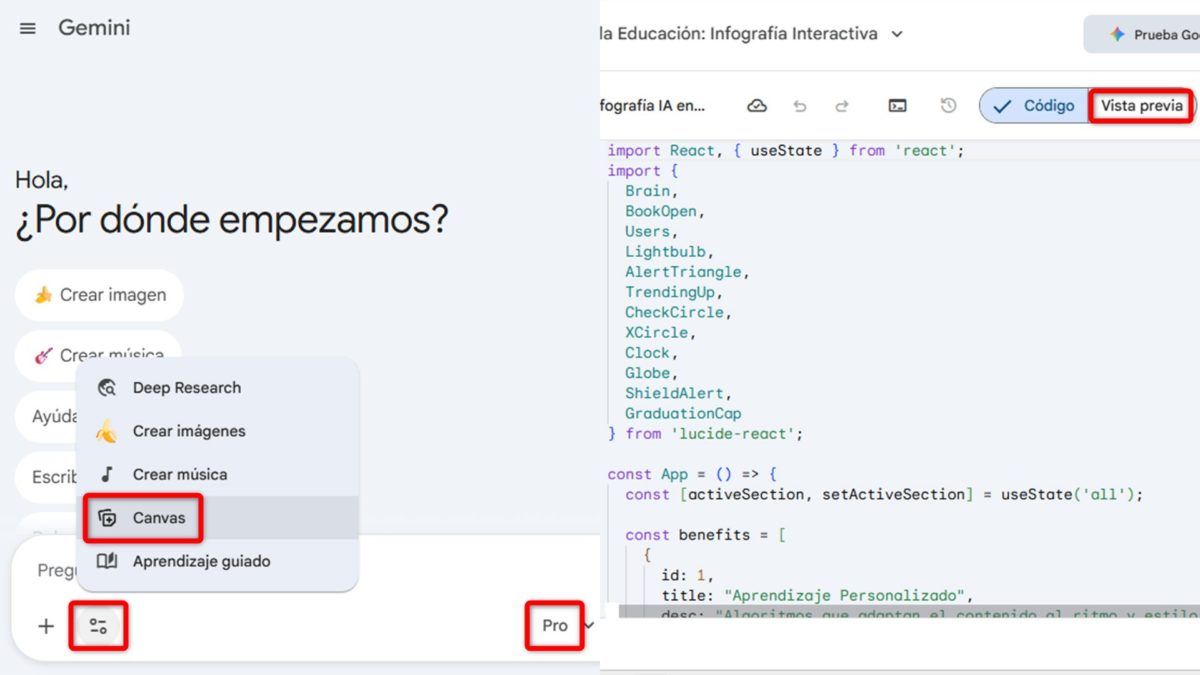The image size is (1200, 675).
Task: Click the AlertTriangle import line
Action: click(x=688, y=272)
